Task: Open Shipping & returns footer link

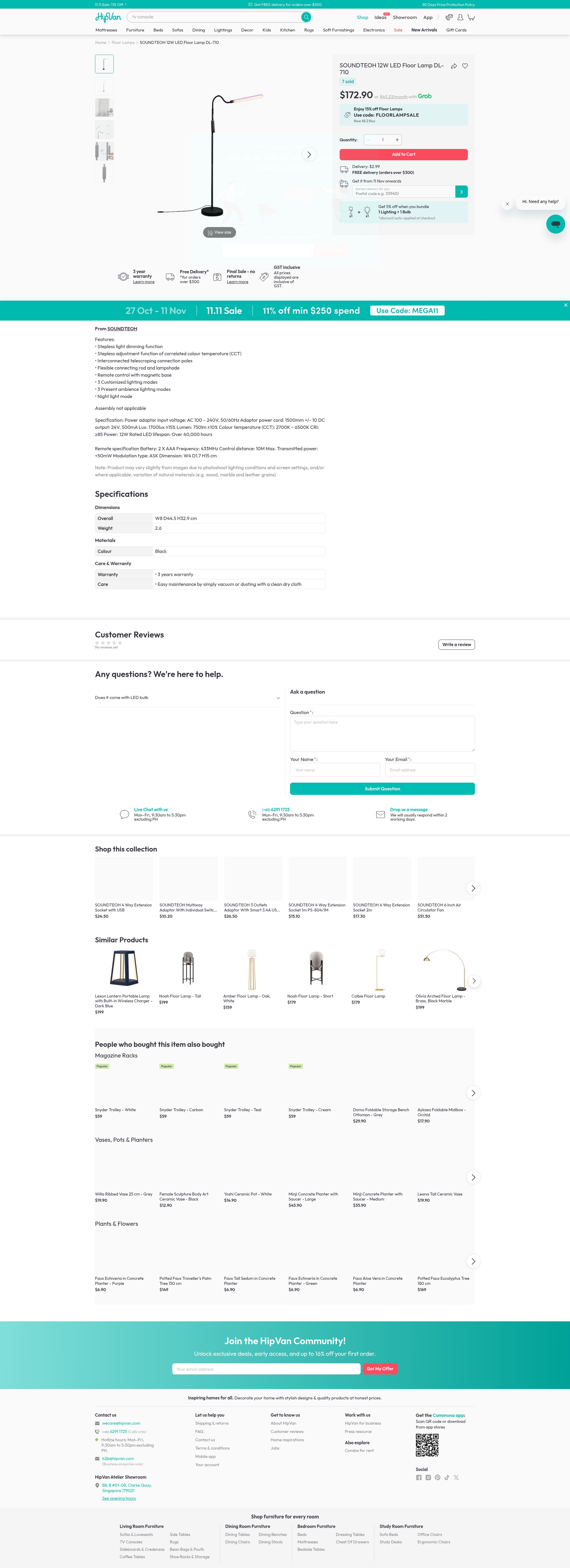Action: (x=212, y=1423)
